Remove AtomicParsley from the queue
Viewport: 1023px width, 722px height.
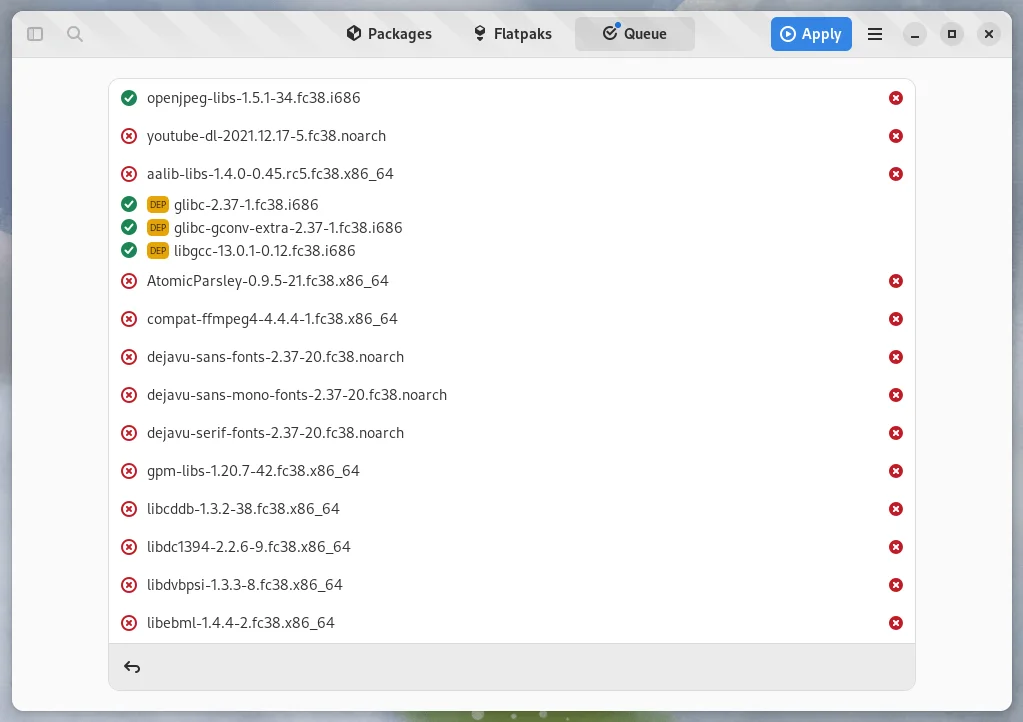[x=896, y=281]
